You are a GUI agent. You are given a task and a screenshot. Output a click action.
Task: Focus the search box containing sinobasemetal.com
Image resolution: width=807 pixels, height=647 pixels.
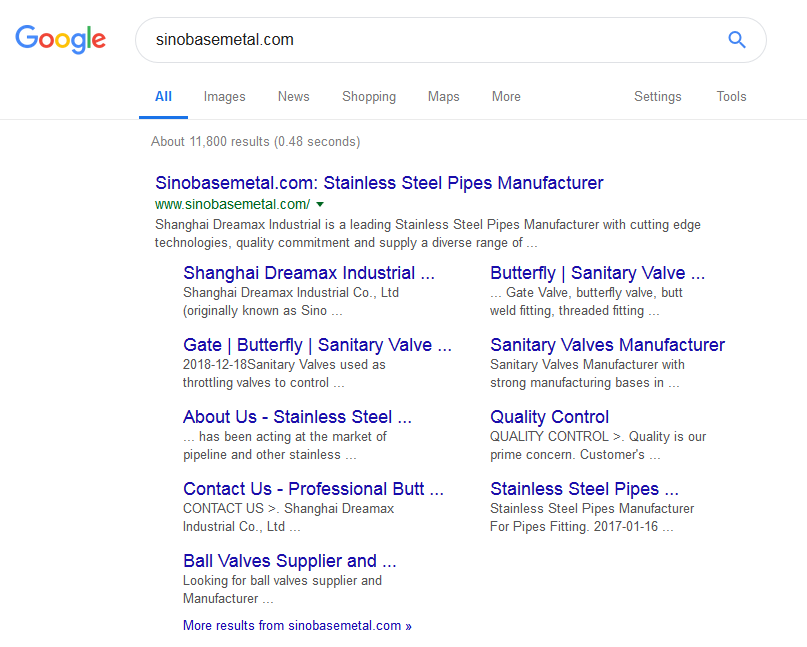click(x=451, y=40)
